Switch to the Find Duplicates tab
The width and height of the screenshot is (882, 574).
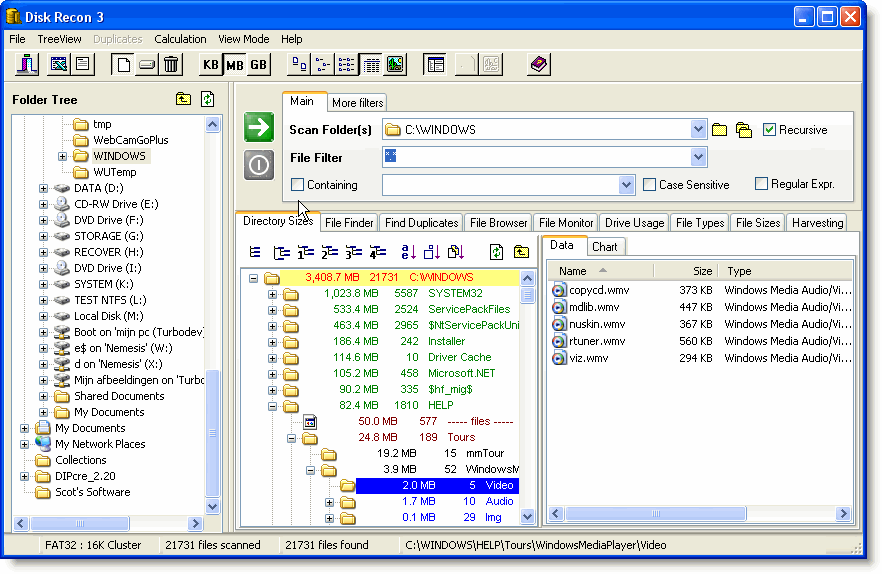(x=421, y=223)
